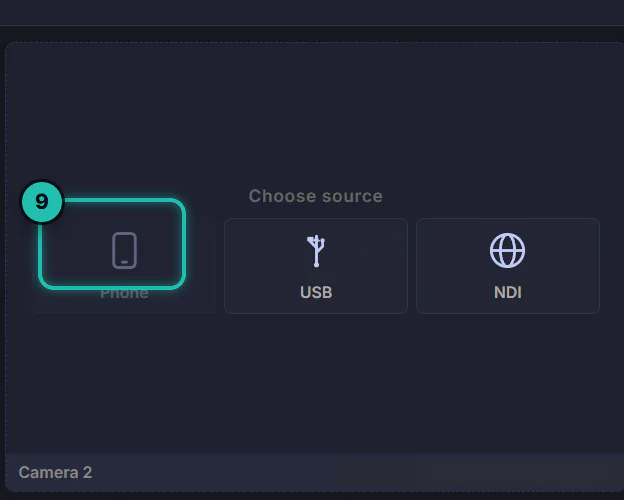Choose NDI as camera source
This screenshot has height=500, width=624.
[508, 266]
